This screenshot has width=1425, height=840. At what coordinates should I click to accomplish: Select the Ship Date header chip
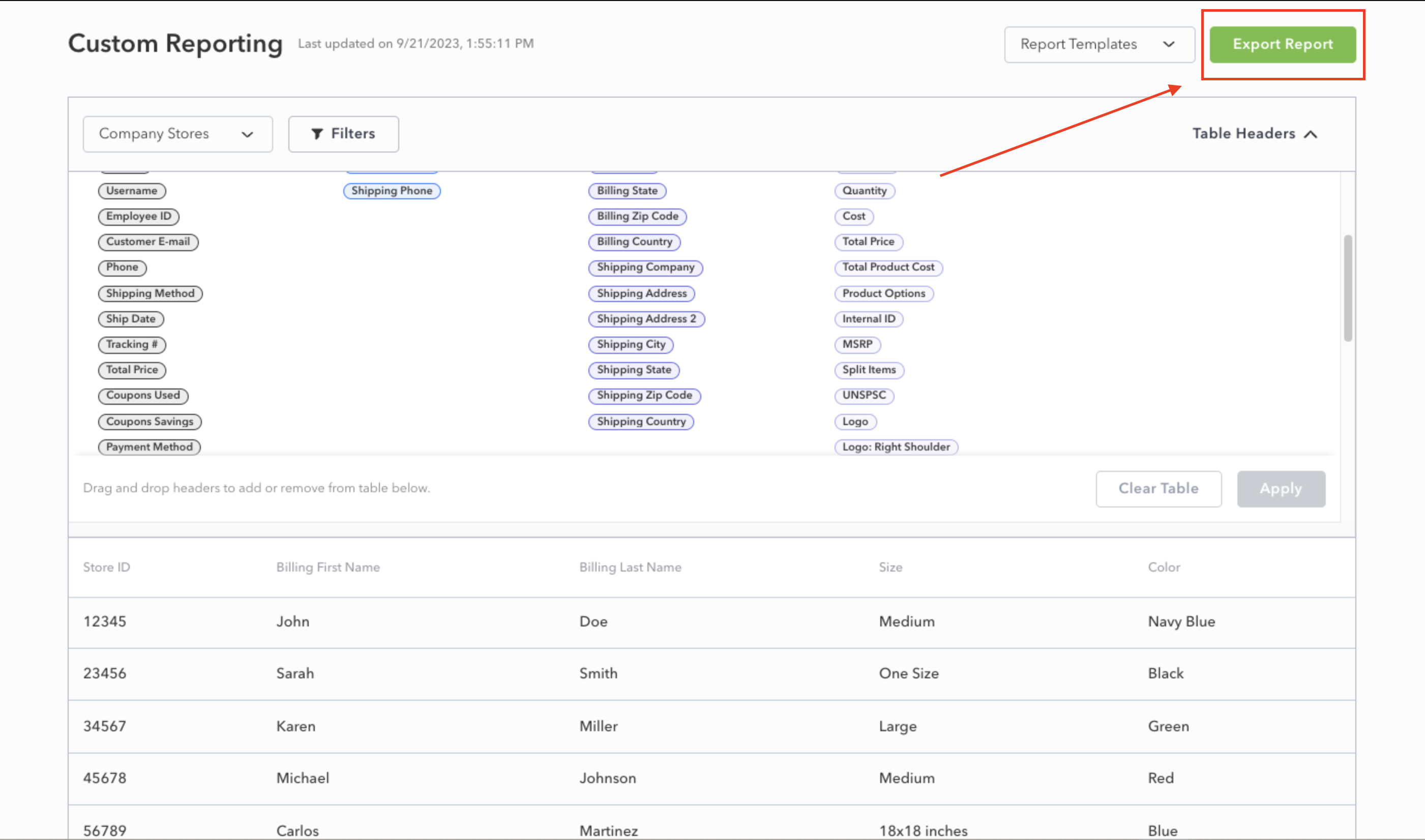click(x=131, y=319)
